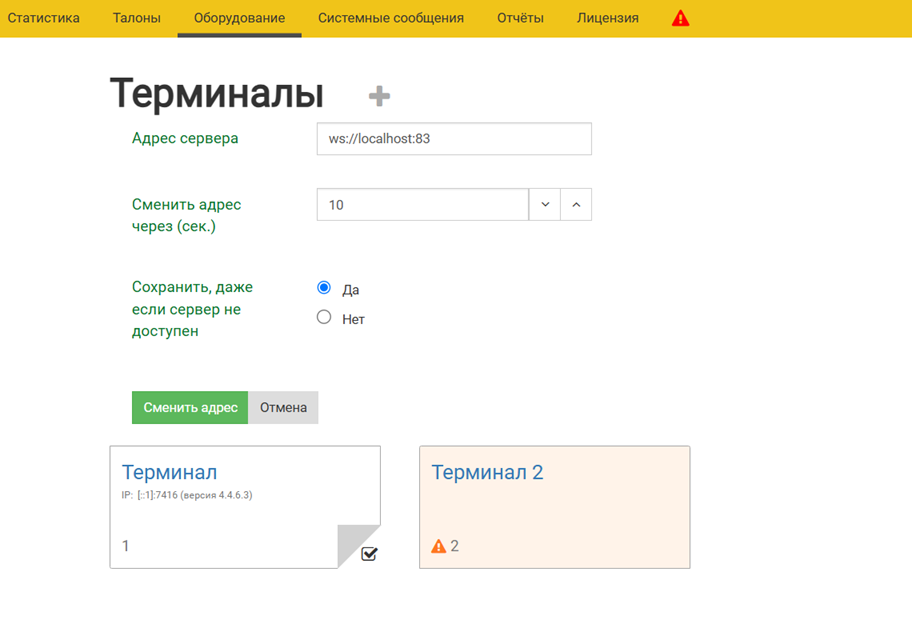Increase seconds with the up chevron
The width and height of the screenshot is (912, 620).
coord(576,204)
